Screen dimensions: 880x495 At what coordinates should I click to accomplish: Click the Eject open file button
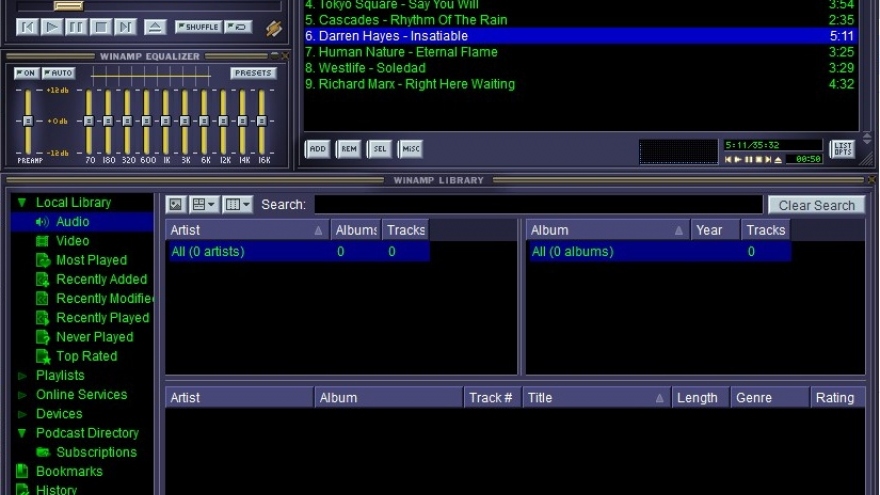click(x=154, y=27)
